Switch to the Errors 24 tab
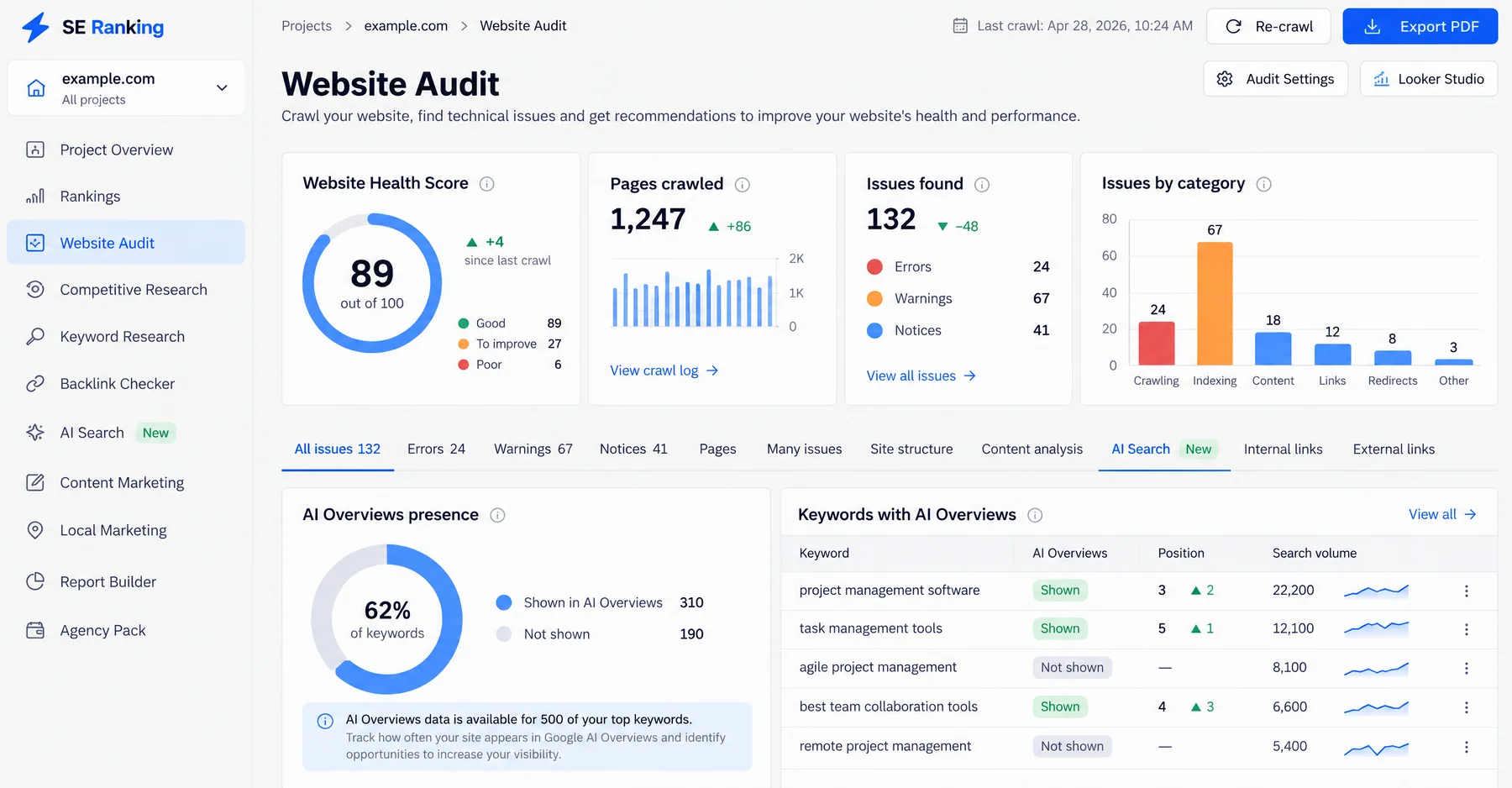The image size is (1512, 788). (x=436, y=449)
